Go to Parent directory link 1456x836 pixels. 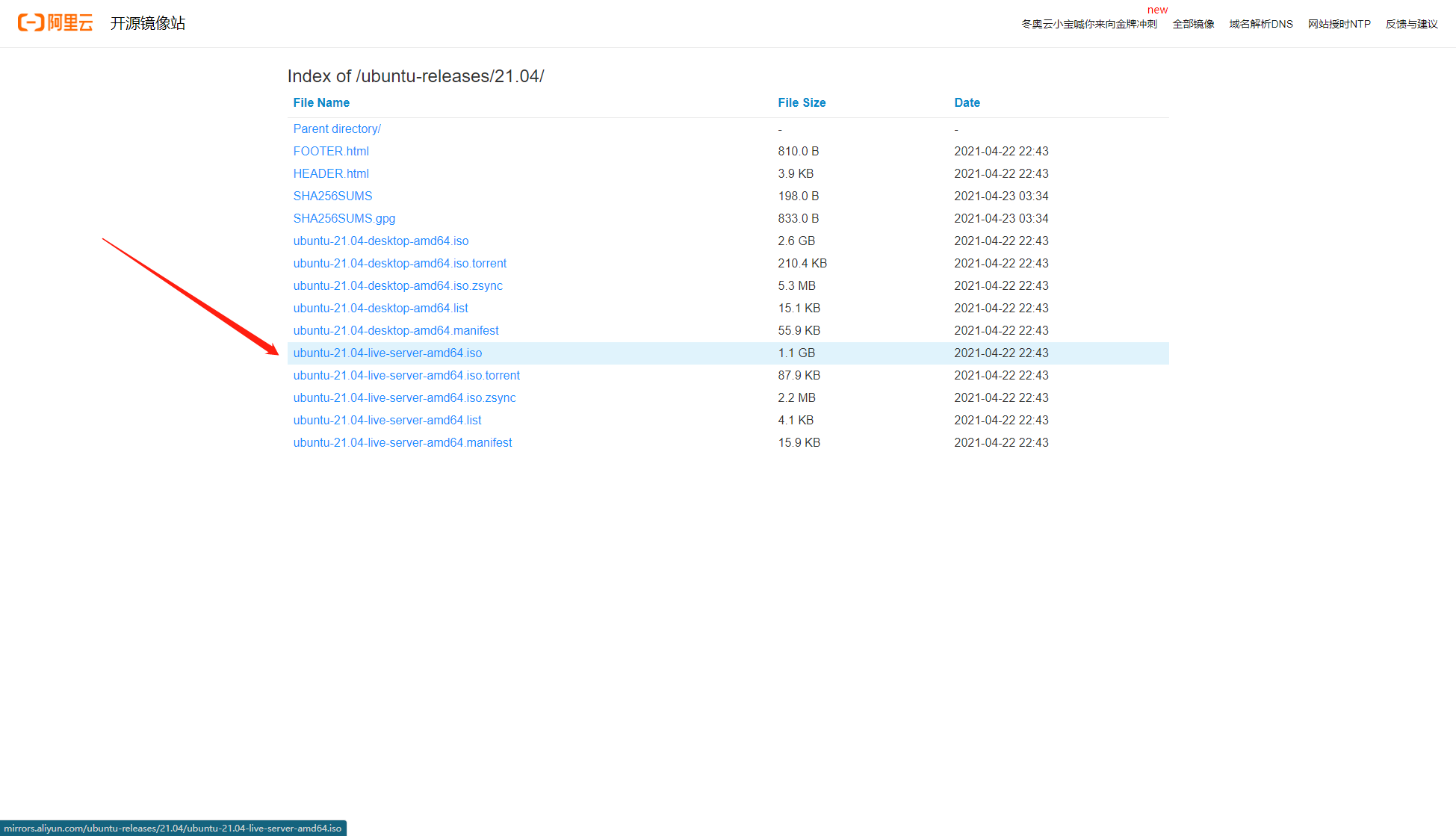click(337, 129)
